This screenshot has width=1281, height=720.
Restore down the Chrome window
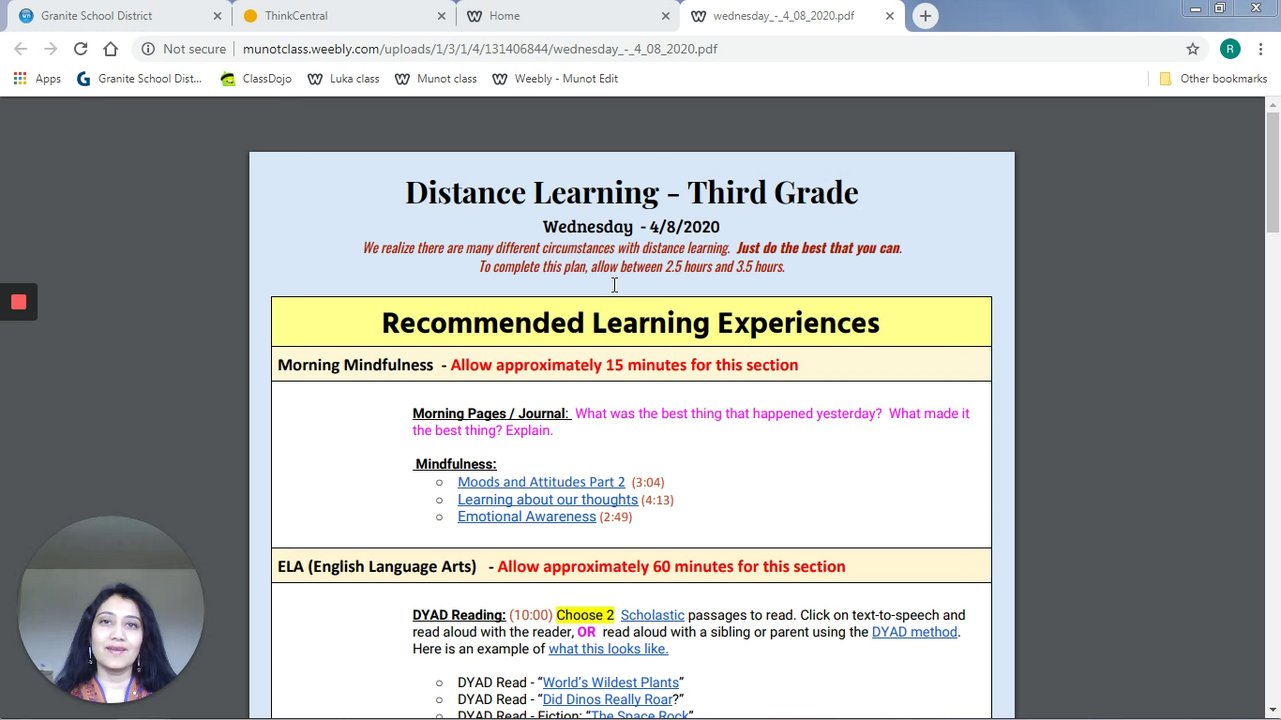click(1220, 9)
